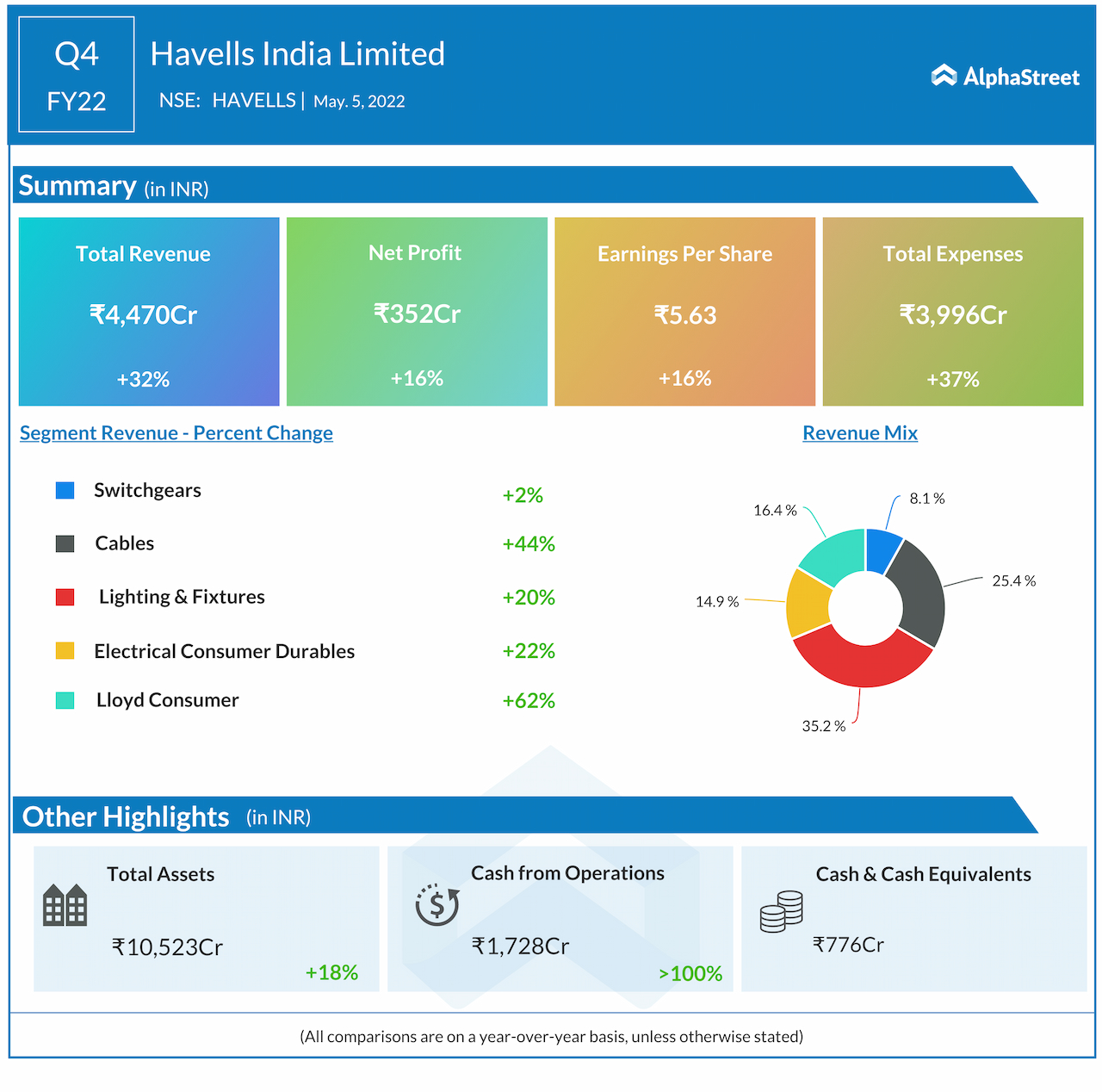
Task: Click the red Lighting & Fixtures swatch
Action: (x=65, y=598)
